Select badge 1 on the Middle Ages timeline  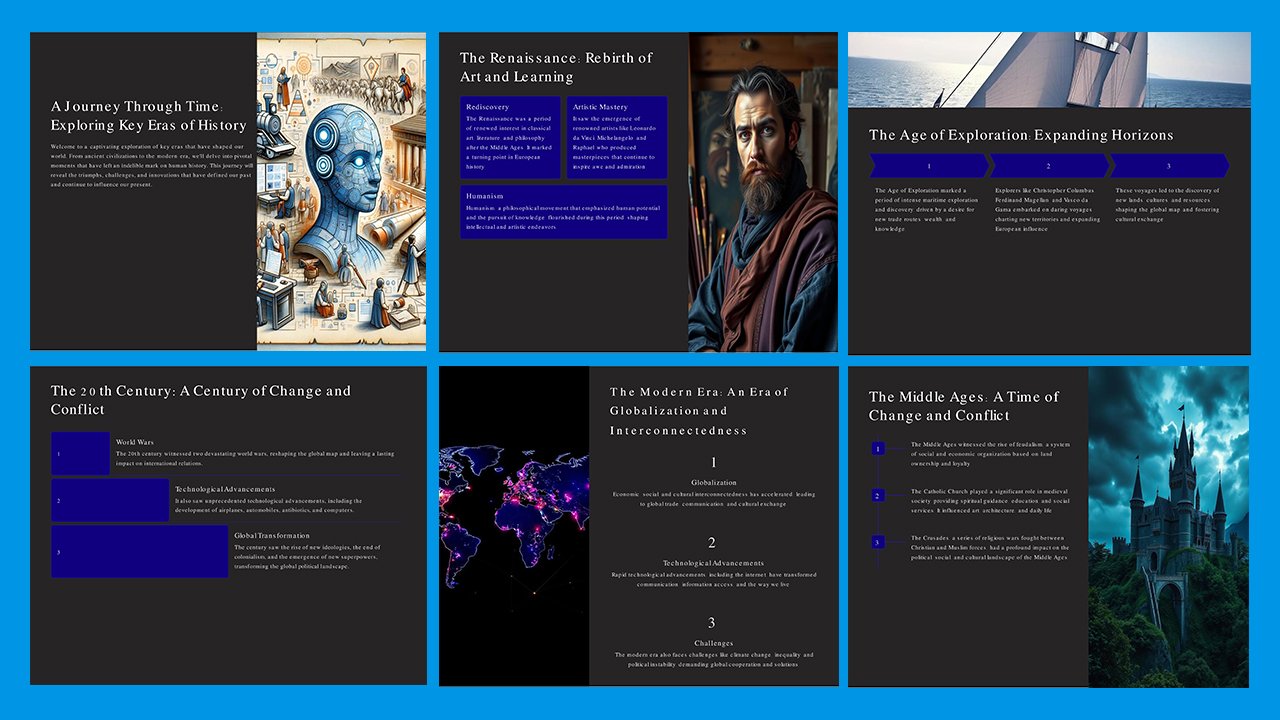[876, 448]
